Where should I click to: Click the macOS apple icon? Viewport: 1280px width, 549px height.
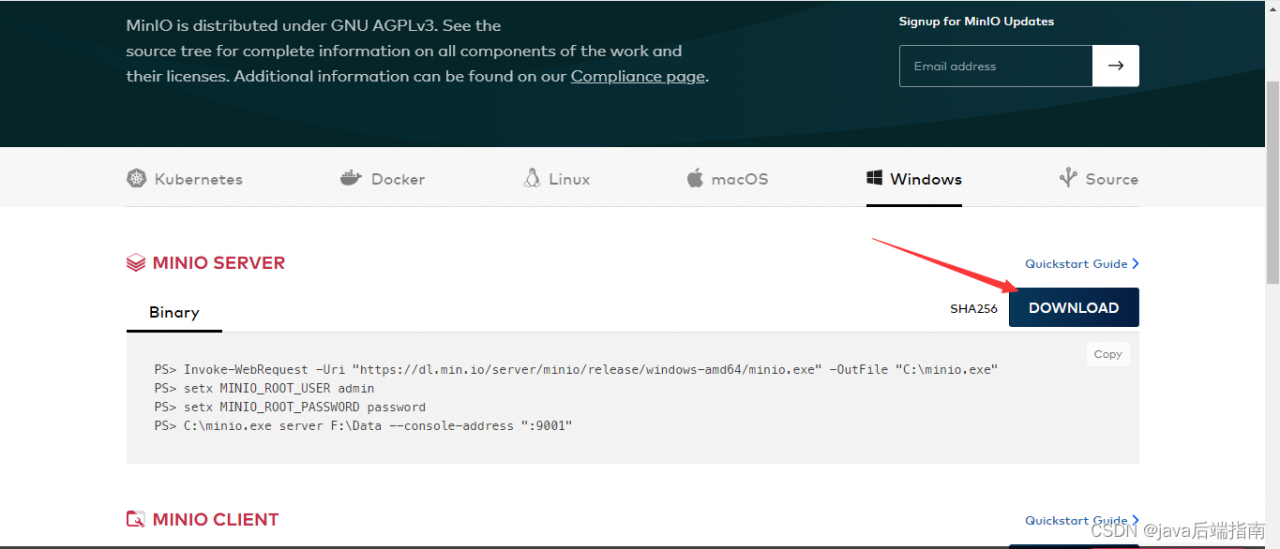point(695,178)
